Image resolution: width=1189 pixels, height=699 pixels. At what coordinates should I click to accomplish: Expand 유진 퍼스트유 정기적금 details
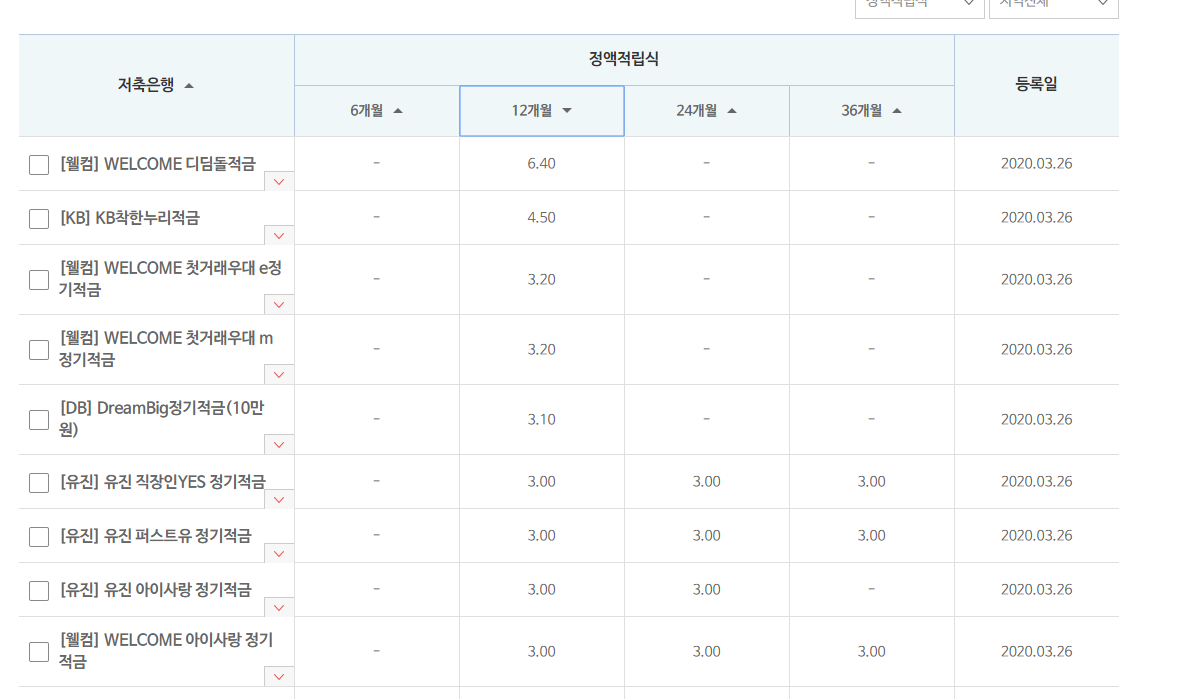click(x=279, y=553)
